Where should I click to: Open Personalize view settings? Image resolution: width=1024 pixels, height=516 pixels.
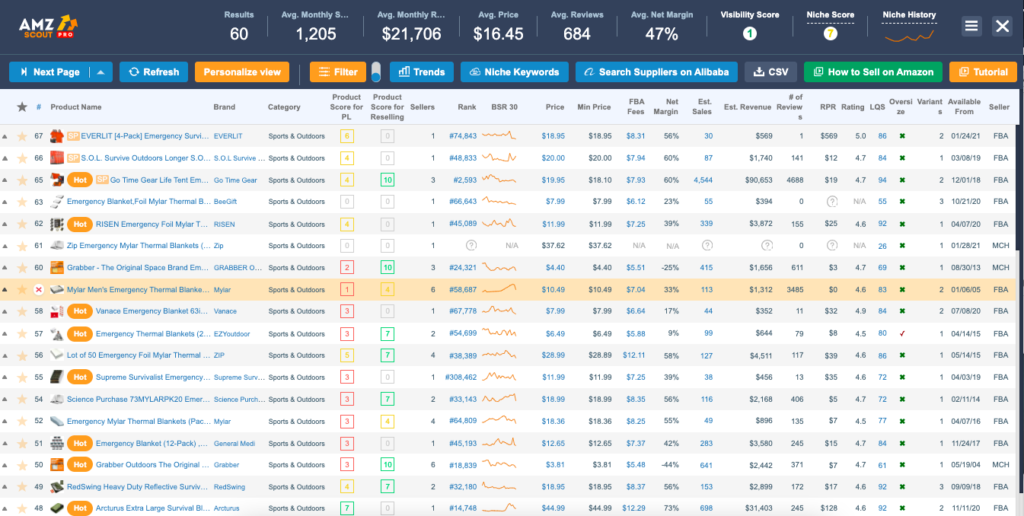pyautogui.click(x=242, y=72)
